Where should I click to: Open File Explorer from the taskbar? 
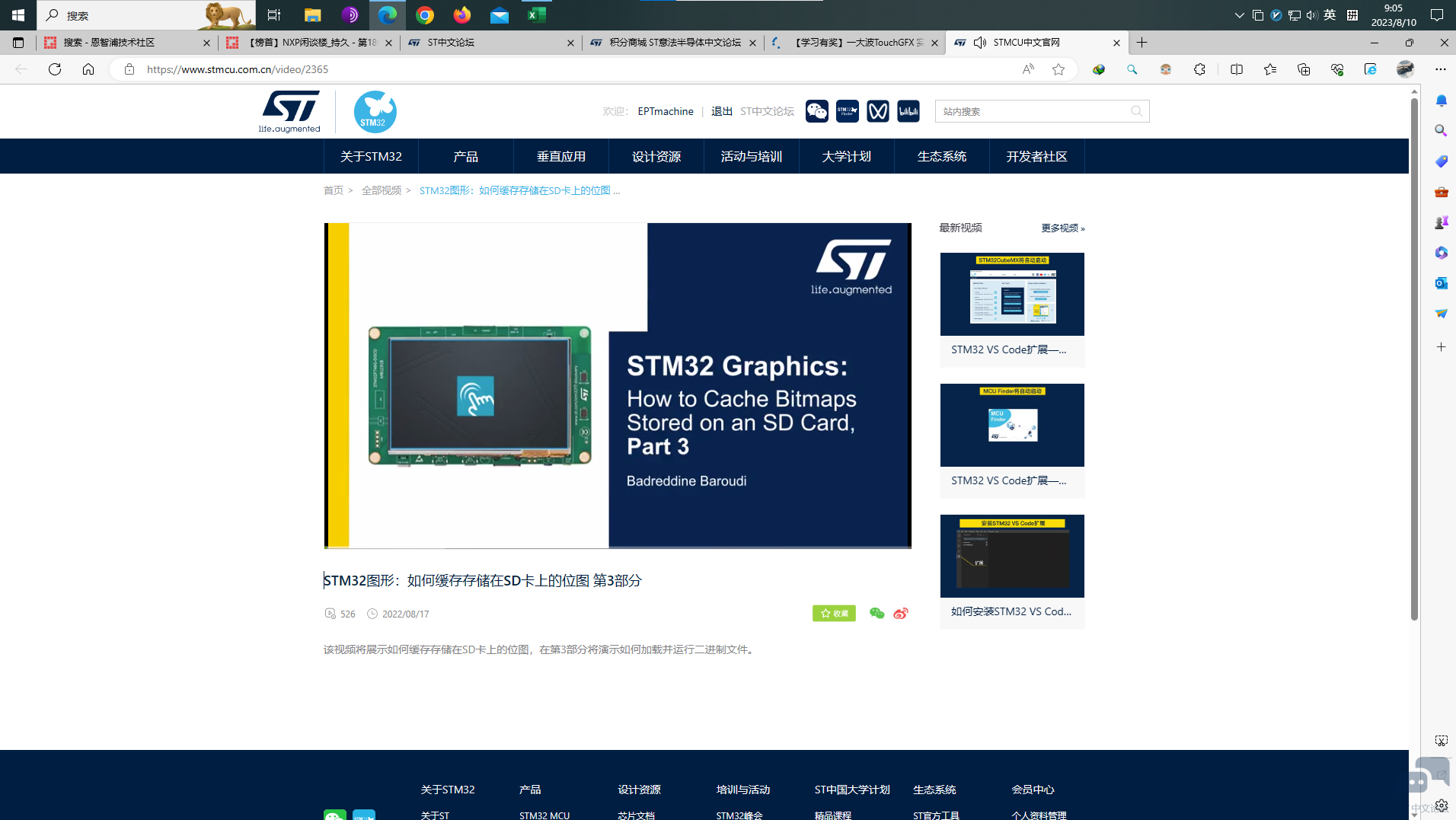[x=312, y=15]
